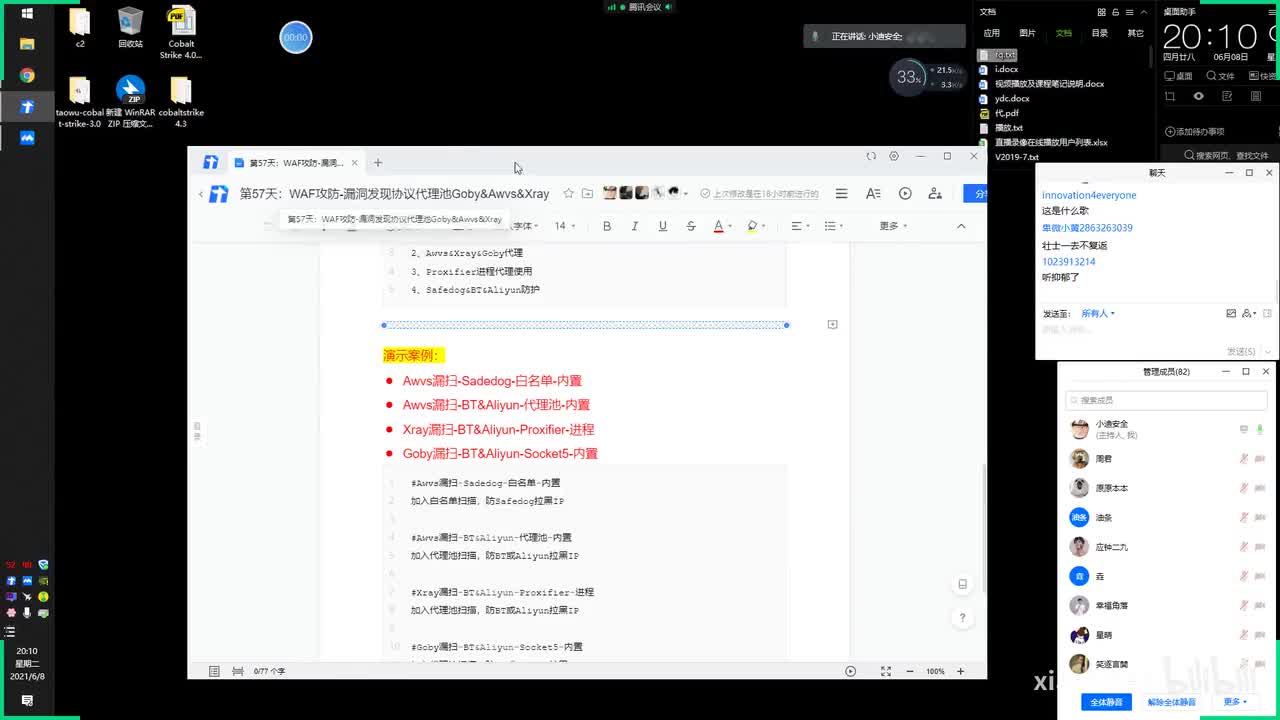Open text alignment dropdown
Viewport: 1280px width, 720px height.
pos(799,226)
